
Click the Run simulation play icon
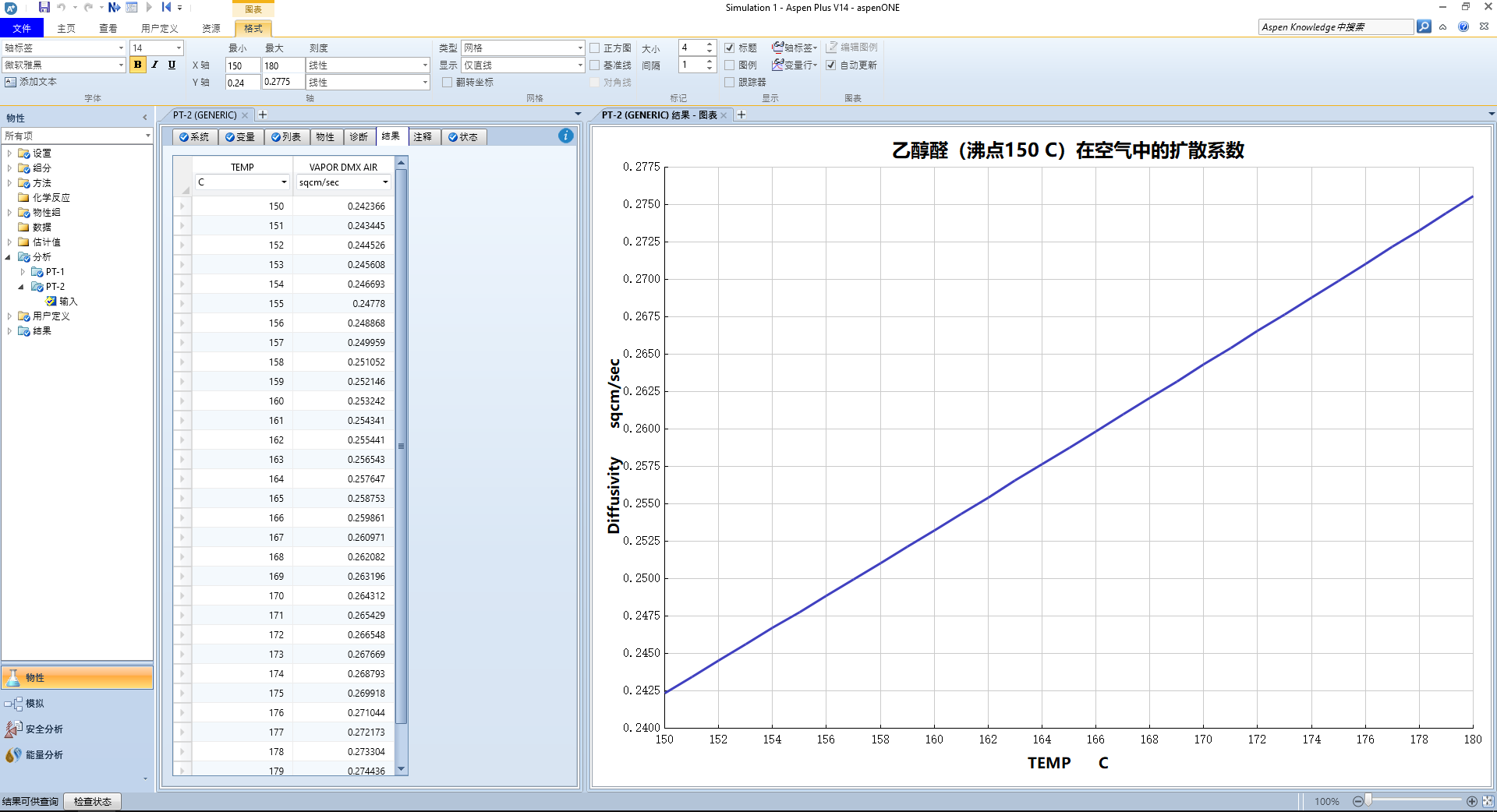pos(149,7)
